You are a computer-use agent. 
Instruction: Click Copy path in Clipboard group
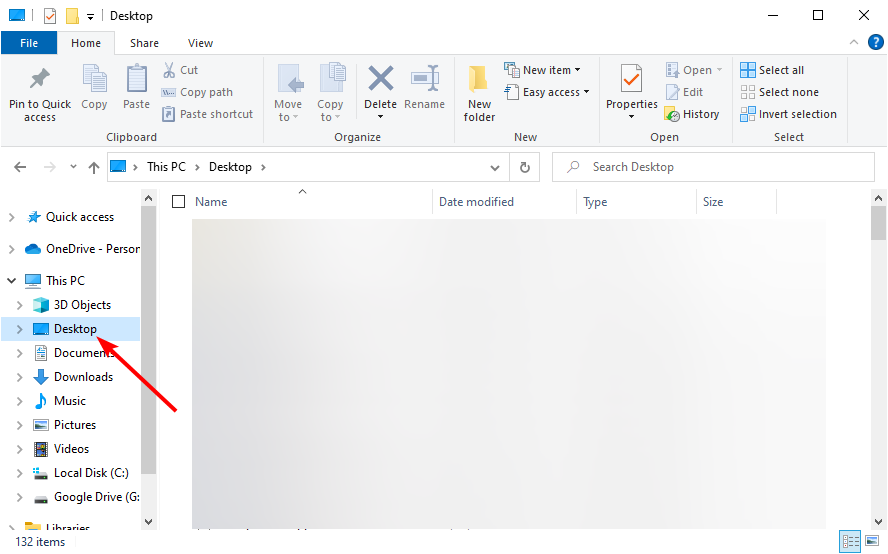coord(197,92)
